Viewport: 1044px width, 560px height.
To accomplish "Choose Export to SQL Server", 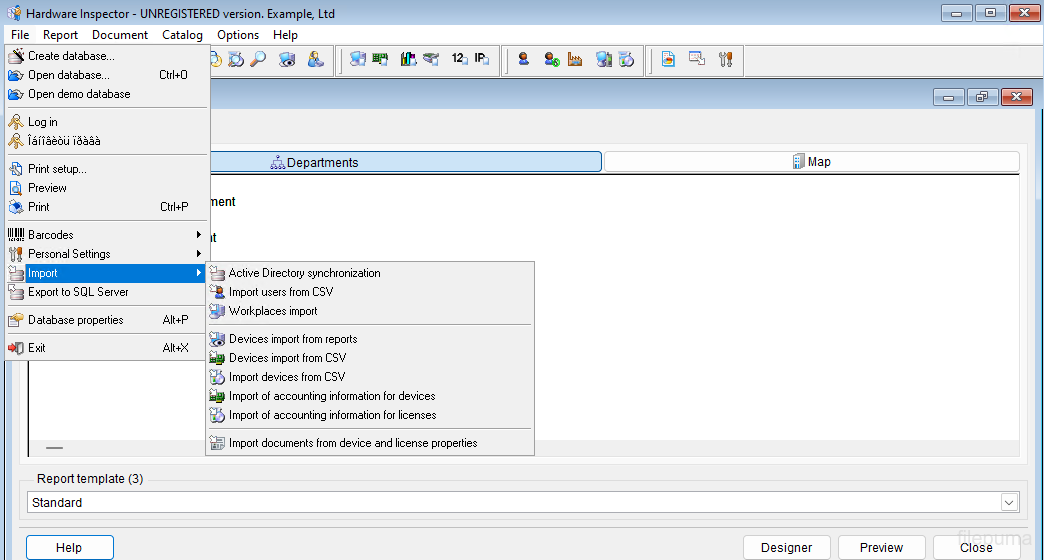I will [78, 292].
